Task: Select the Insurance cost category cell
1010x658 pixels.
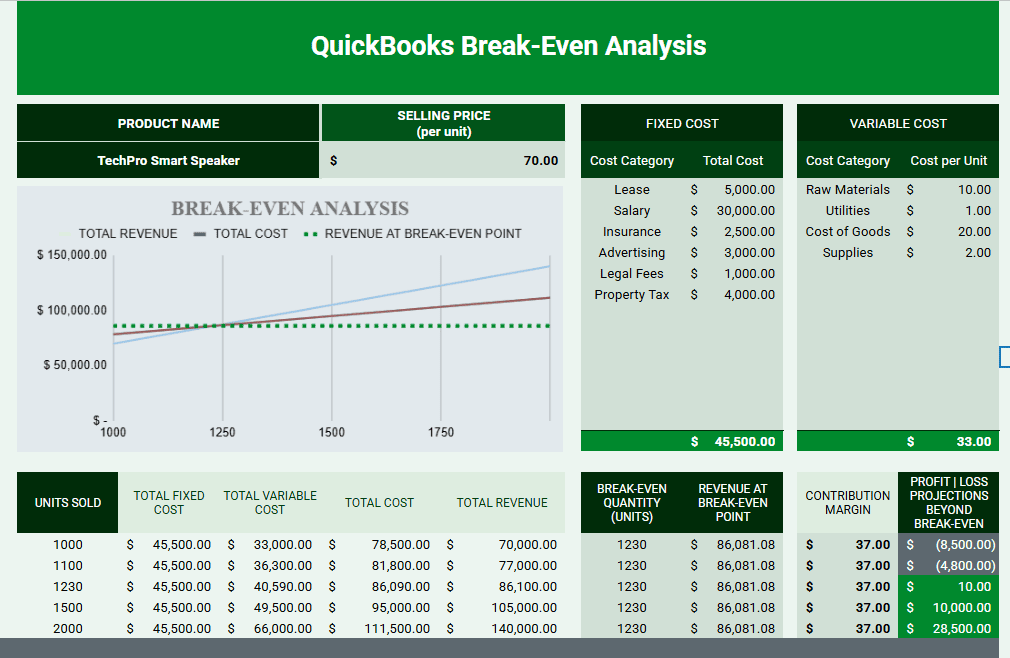Action: [x=632, y=232]
